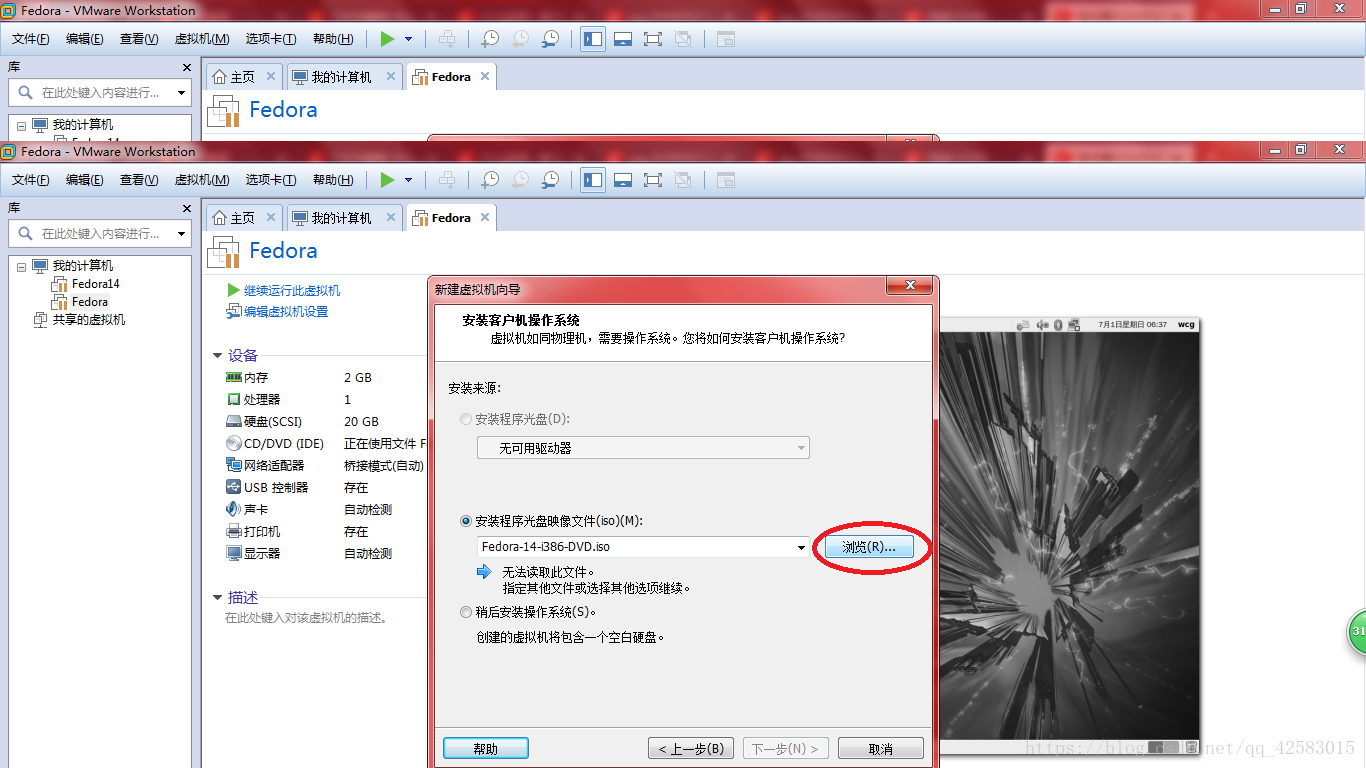
Task: Click console view icon in front window toolbar
Action: (x=725, y=180)
